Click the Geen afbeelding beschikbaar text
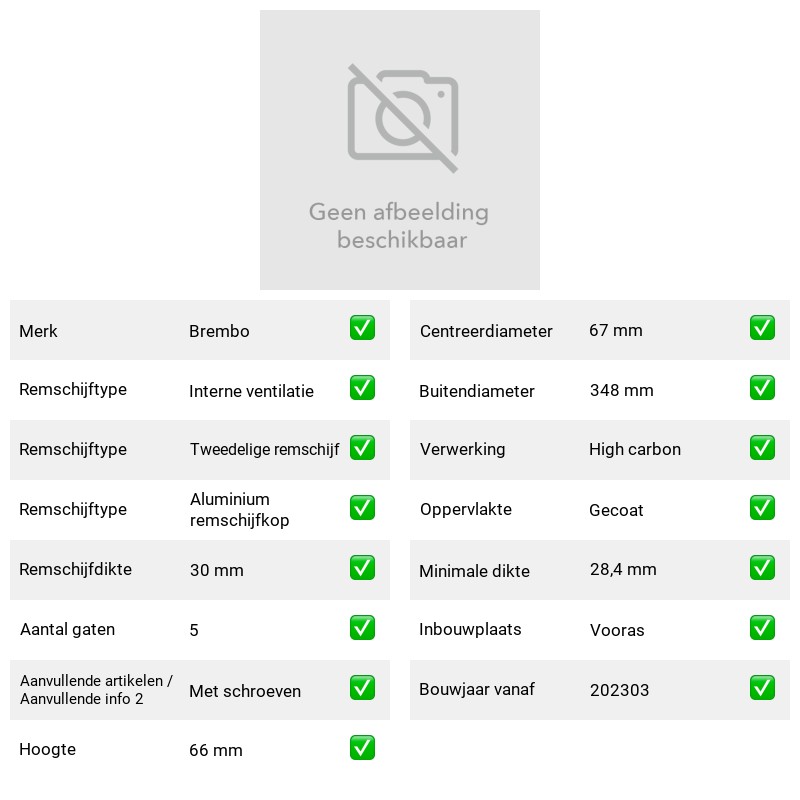Screen dimensions: 800x800 click(399, 226)
